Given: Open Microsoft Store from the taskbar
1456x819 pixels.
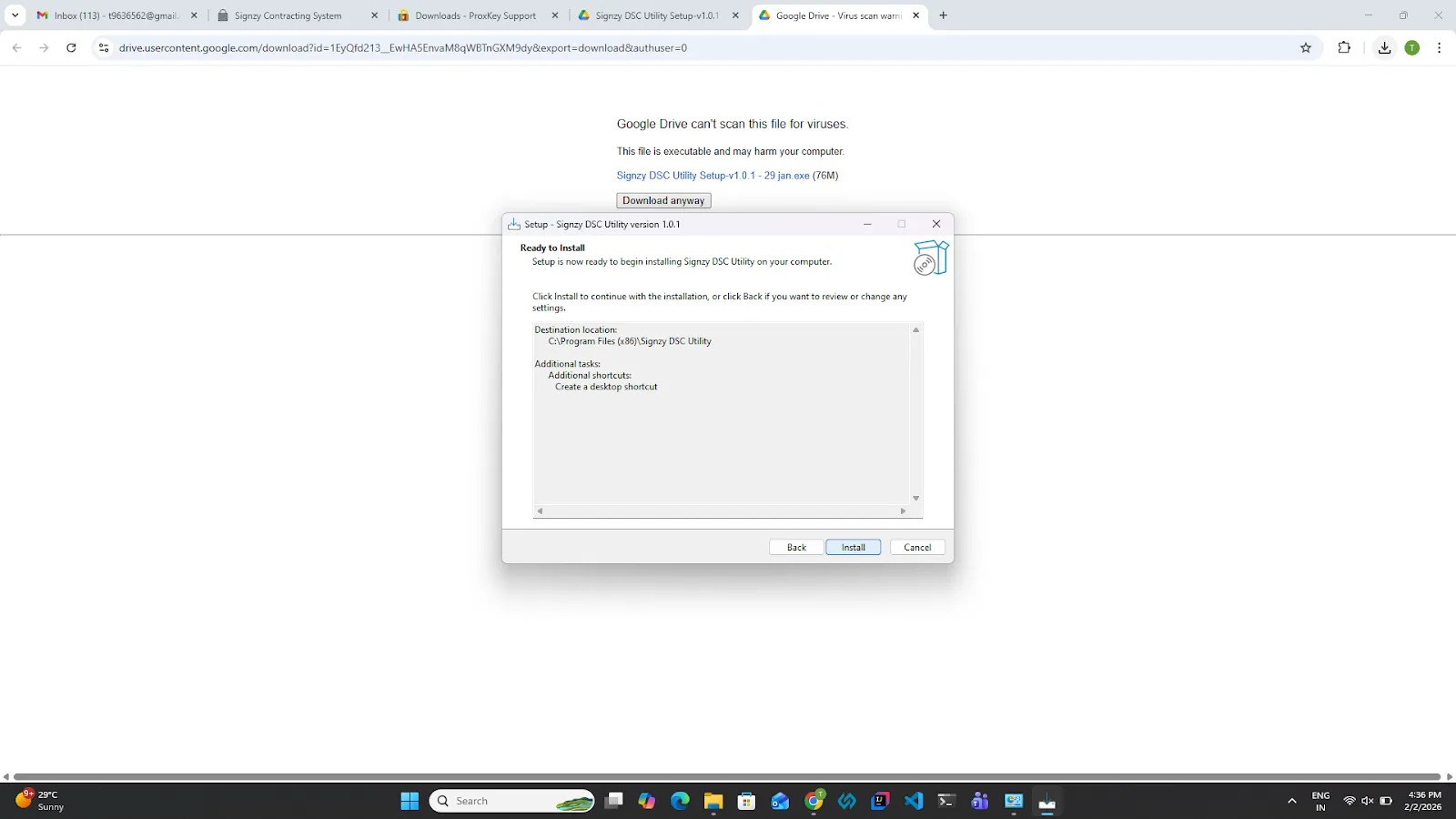Looking at the screenshot, I should [747, 801].
